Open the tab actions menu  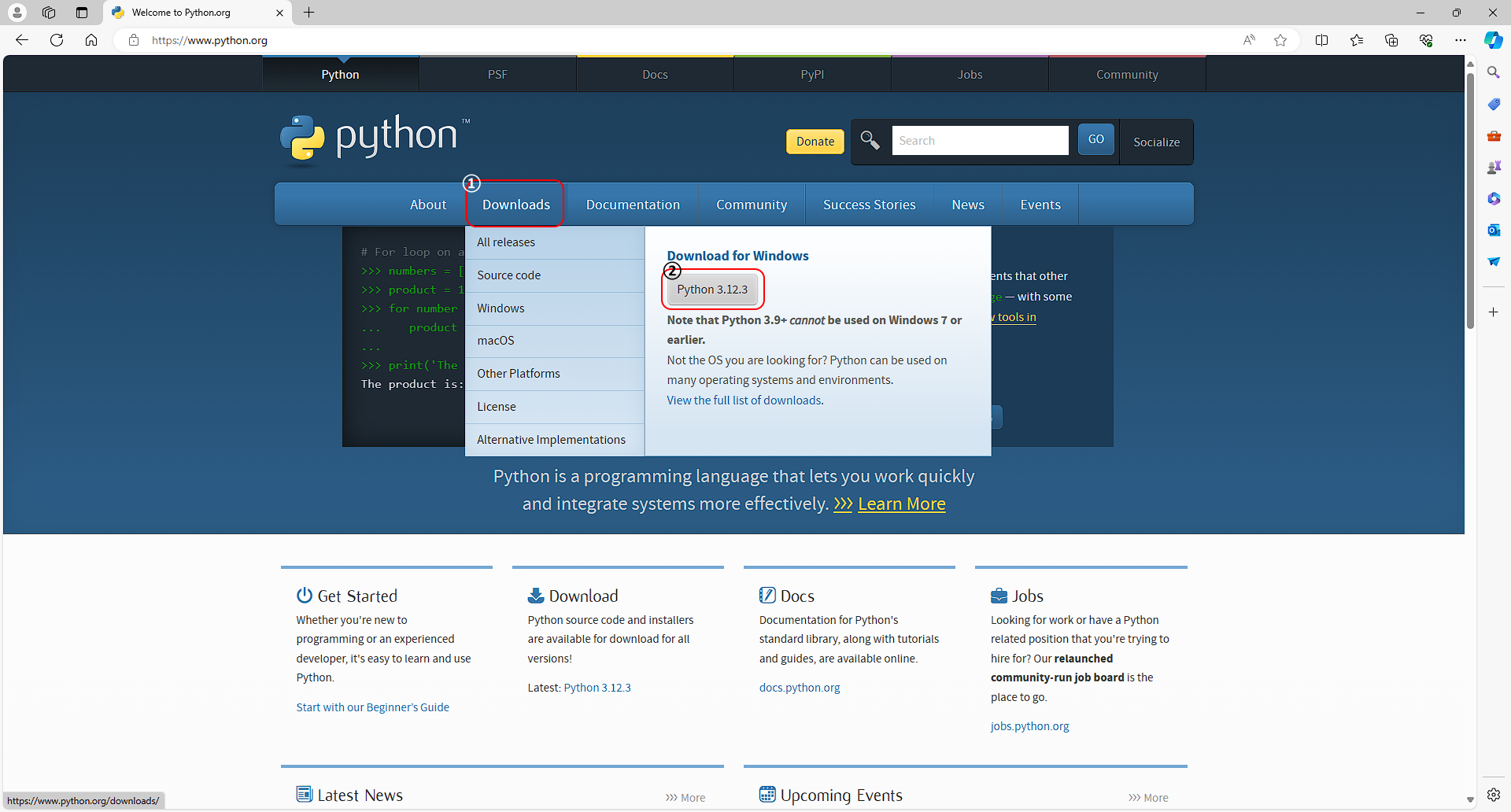pos(82,13)
